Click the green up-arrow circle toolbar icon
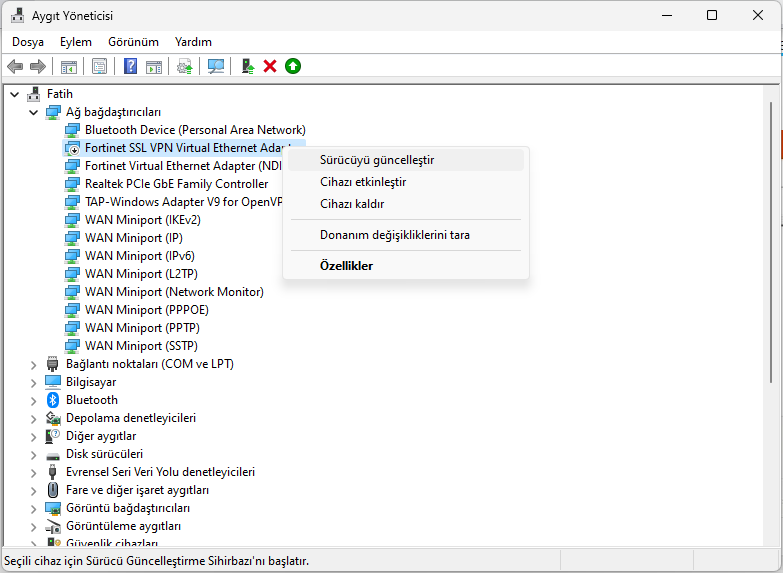This screenshot has height=573, width=783. click(x=293, y=66)
